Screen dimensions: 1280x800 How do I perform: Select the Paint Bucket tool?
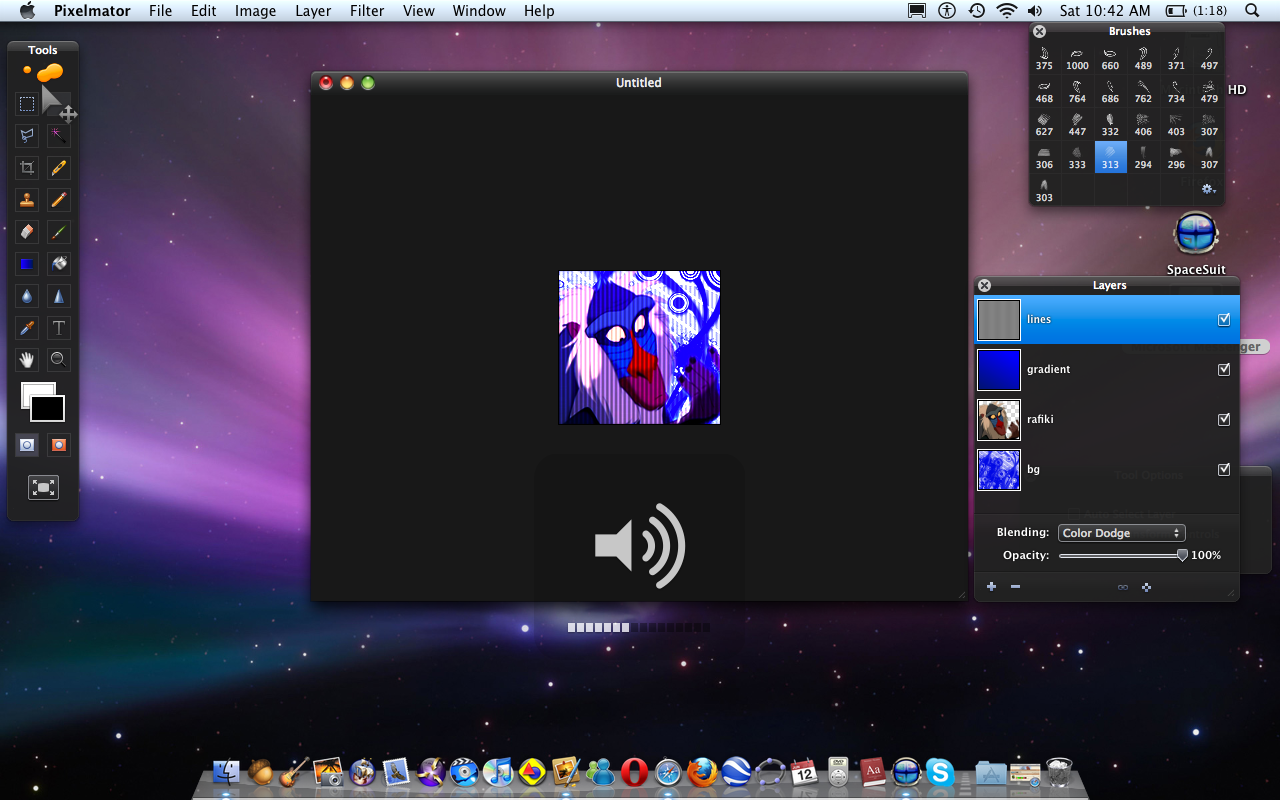(x=59, y=264)
